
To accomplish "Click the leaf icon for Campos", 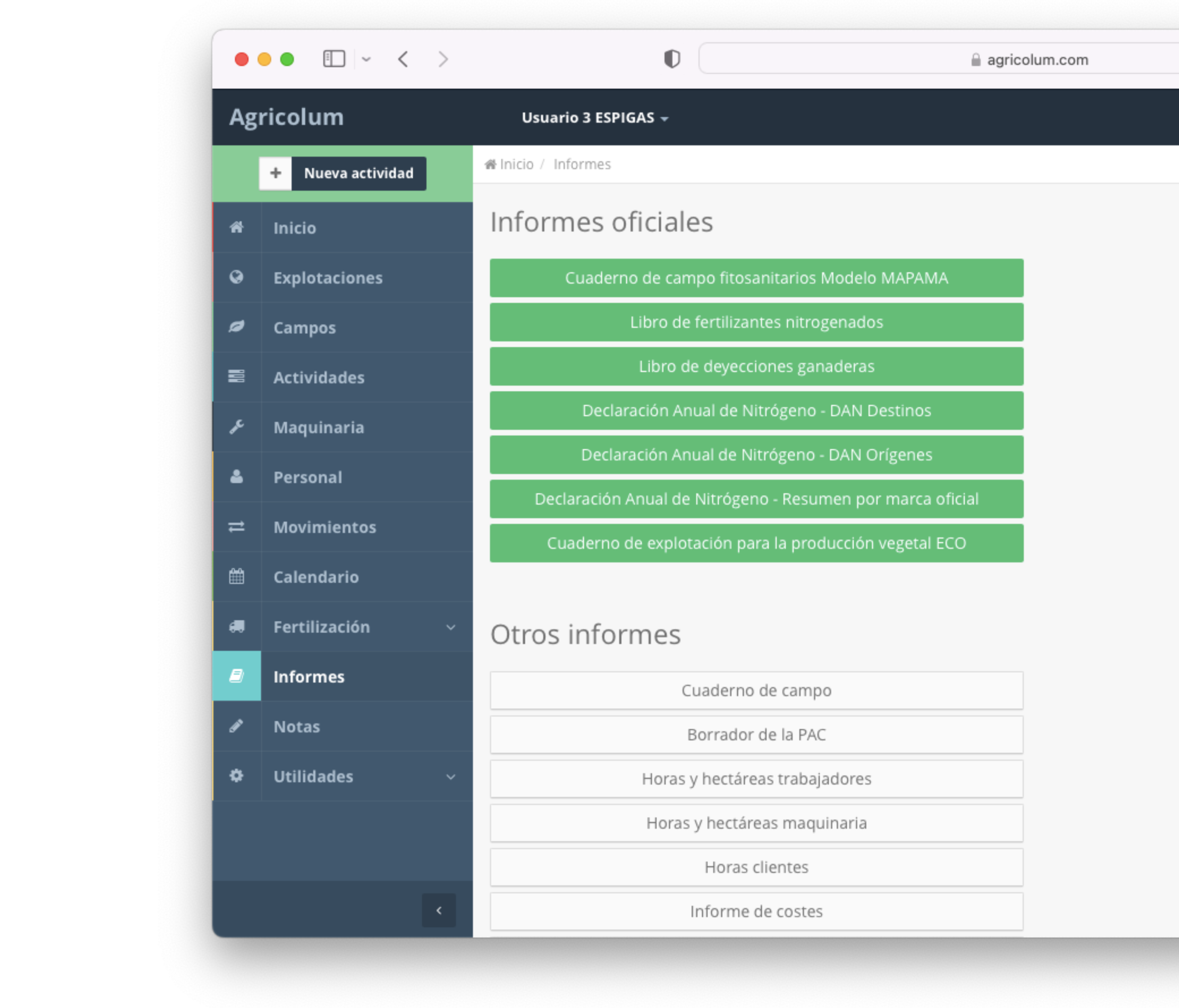I will tap(237, 327).
